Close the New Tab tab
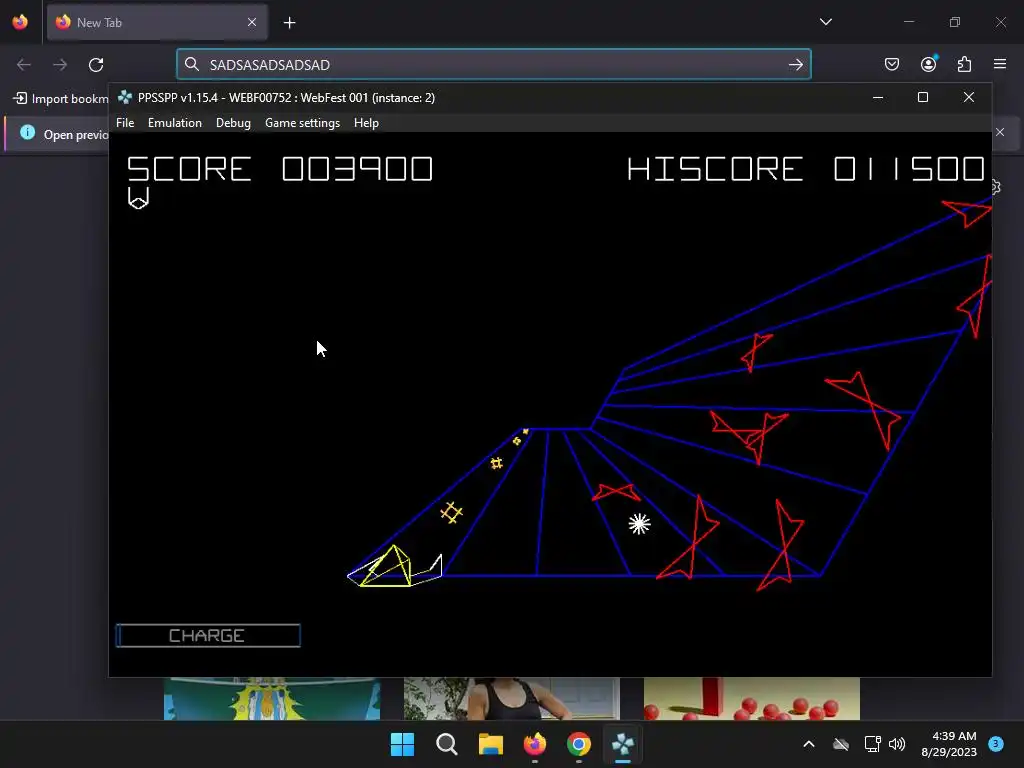This screenshot has height=768, width=1024. pos(251,22)
